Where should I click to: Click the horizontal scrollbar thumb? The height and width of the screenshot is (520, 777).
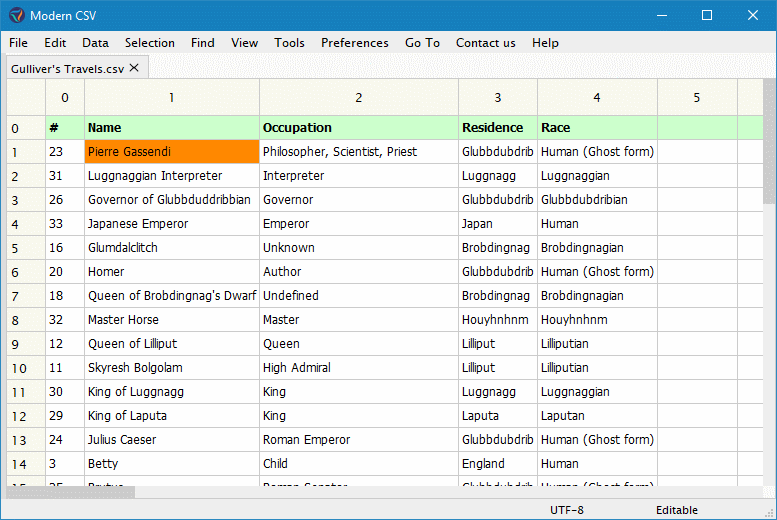point(70,492)
